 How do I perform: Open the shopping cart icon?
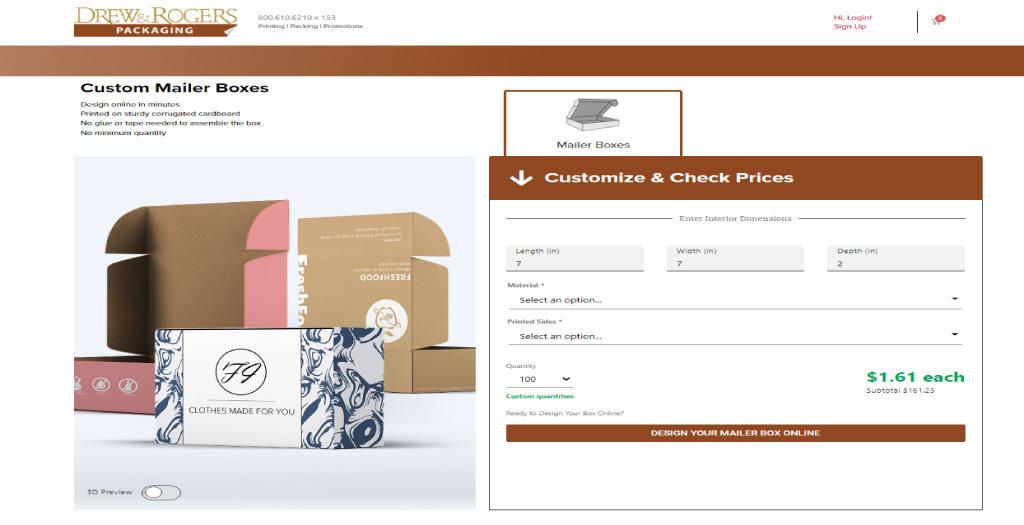point(938,20)
